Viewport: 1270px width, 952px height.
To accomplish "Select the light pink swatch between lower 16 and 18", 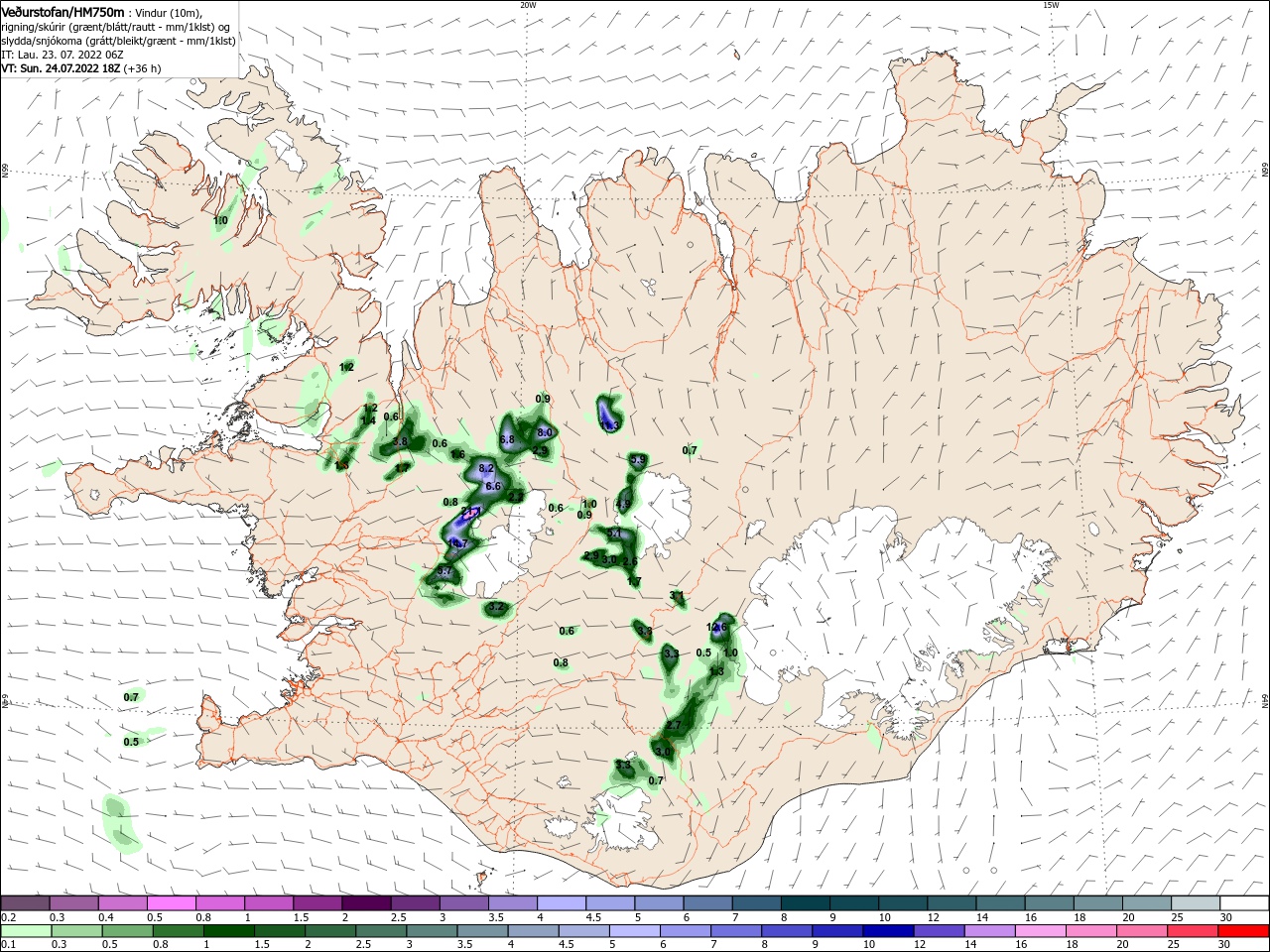I will (1042, 931).
